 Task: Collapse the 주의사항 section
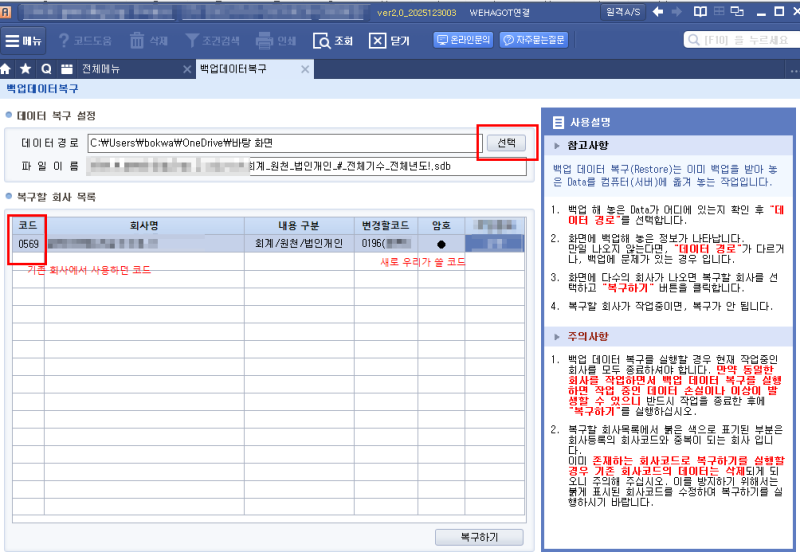pyautogui.click(x=557, y=337)
